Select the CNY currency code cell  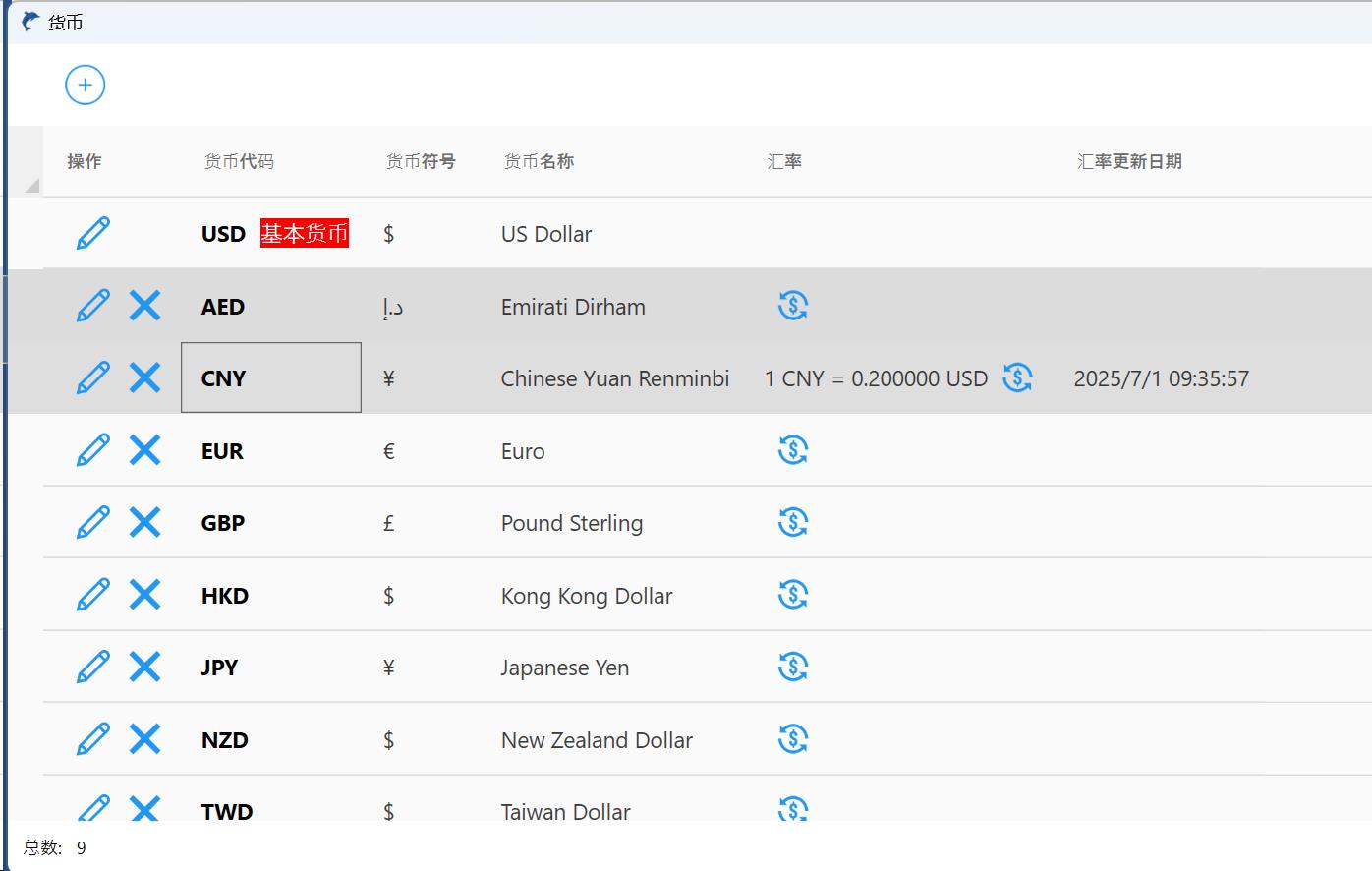click(270, 378)
